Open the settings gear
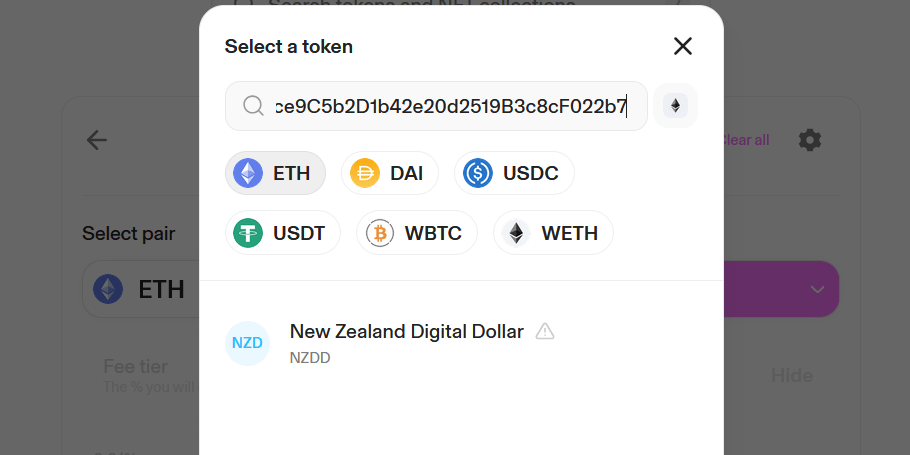This screenshot has height=455, width=910. (x=810, y=140)
